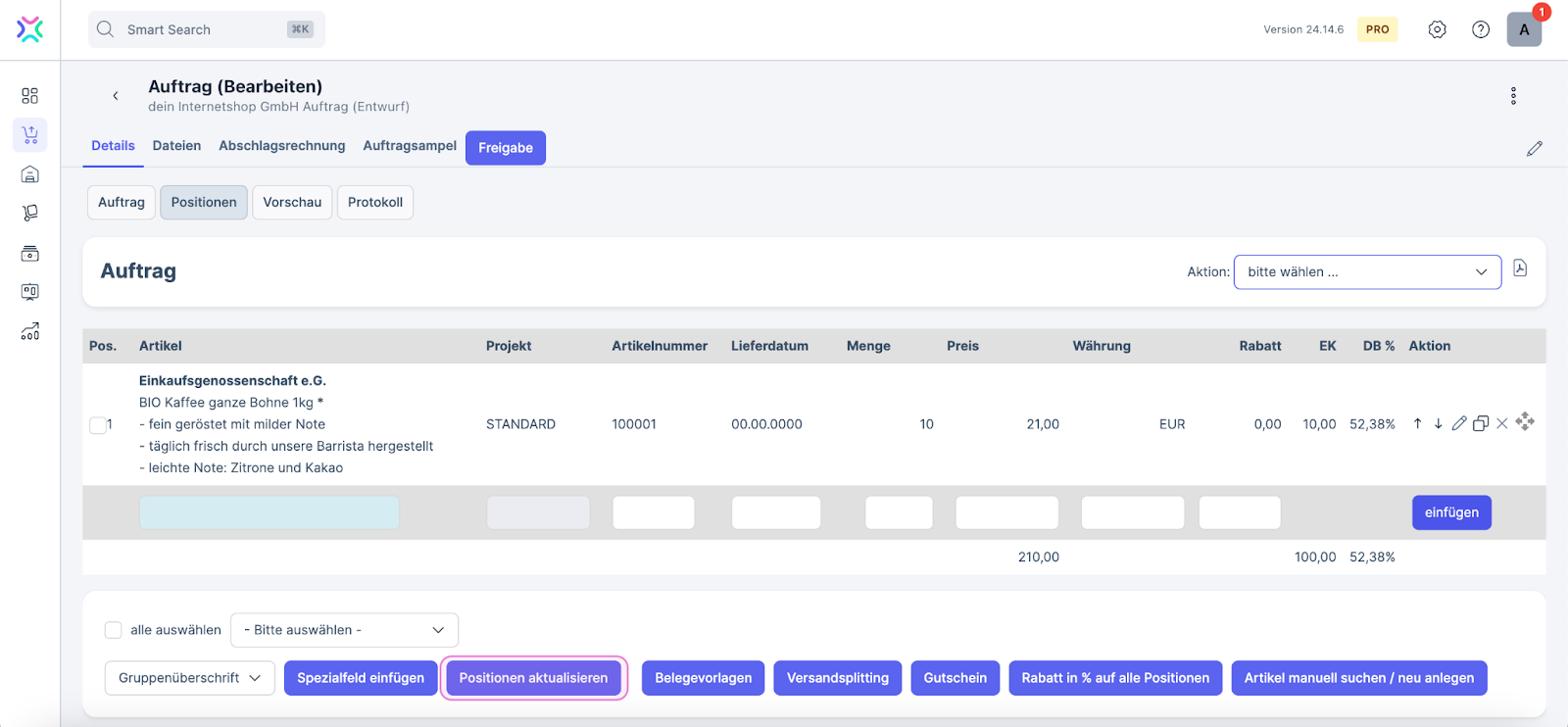Click the move position up arrow
Viewport: 1568px width, 727px height.
(x=1417, y=423)
